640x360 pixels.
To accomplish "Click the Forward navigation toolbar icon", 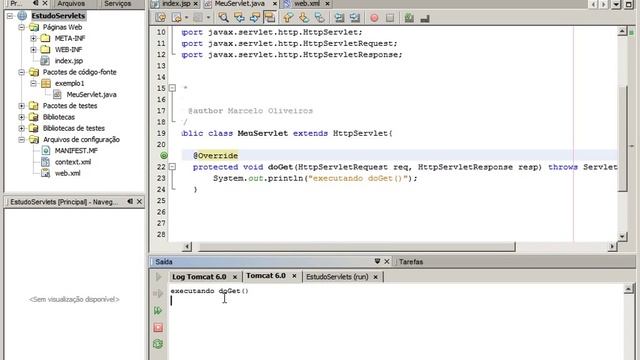I will click(198, 18).
